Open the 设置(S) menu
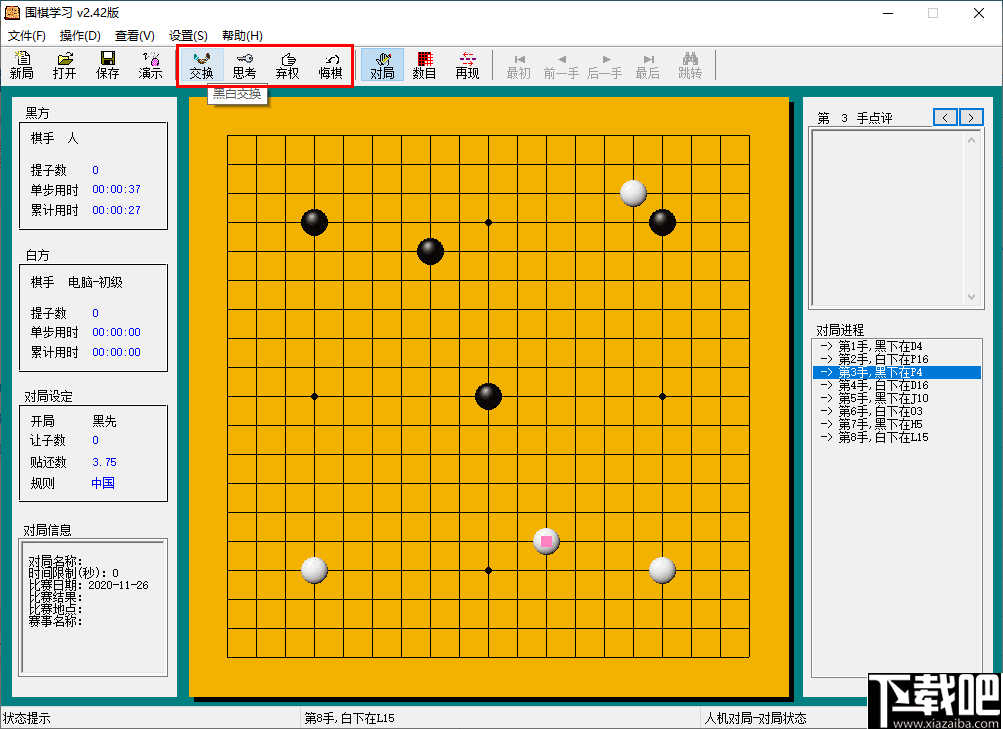 click(x=189, y=35)
